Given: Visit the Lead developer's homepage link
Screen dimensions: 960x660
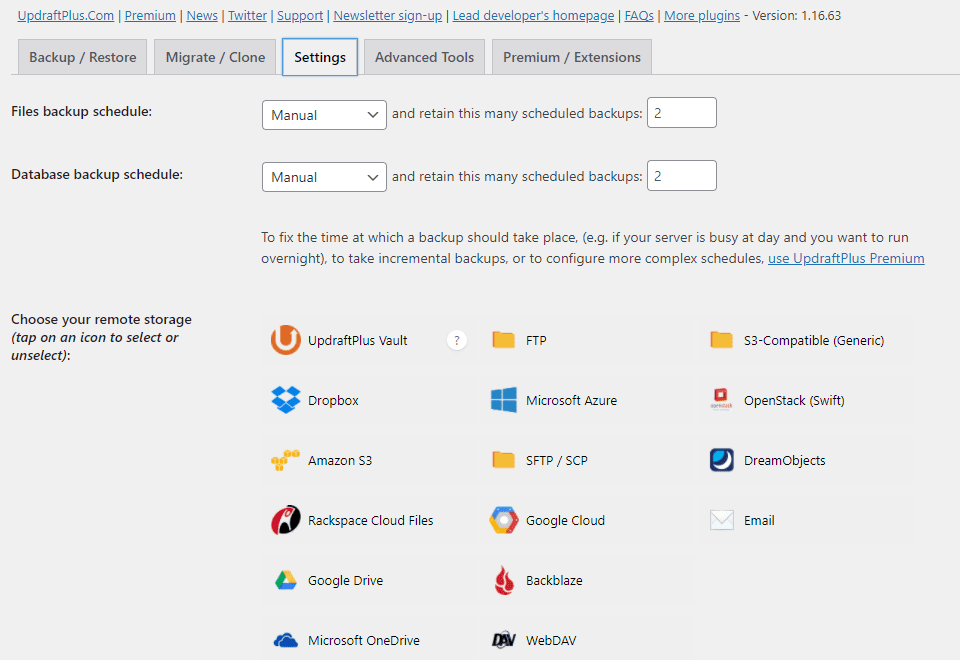Looking at the screenshot, I should click(533, 15).
